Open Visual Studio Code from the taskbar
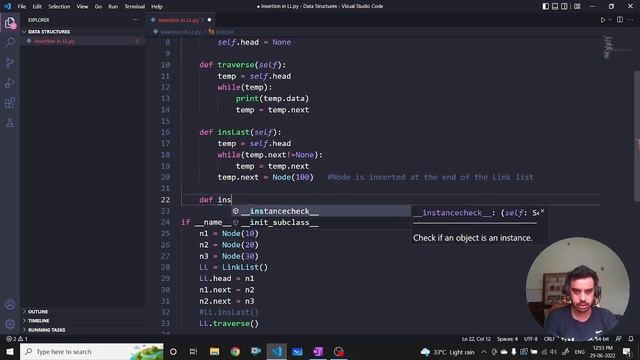Image resolution: width=640 pixels, height=360 pixels. (x=277, y=351)
